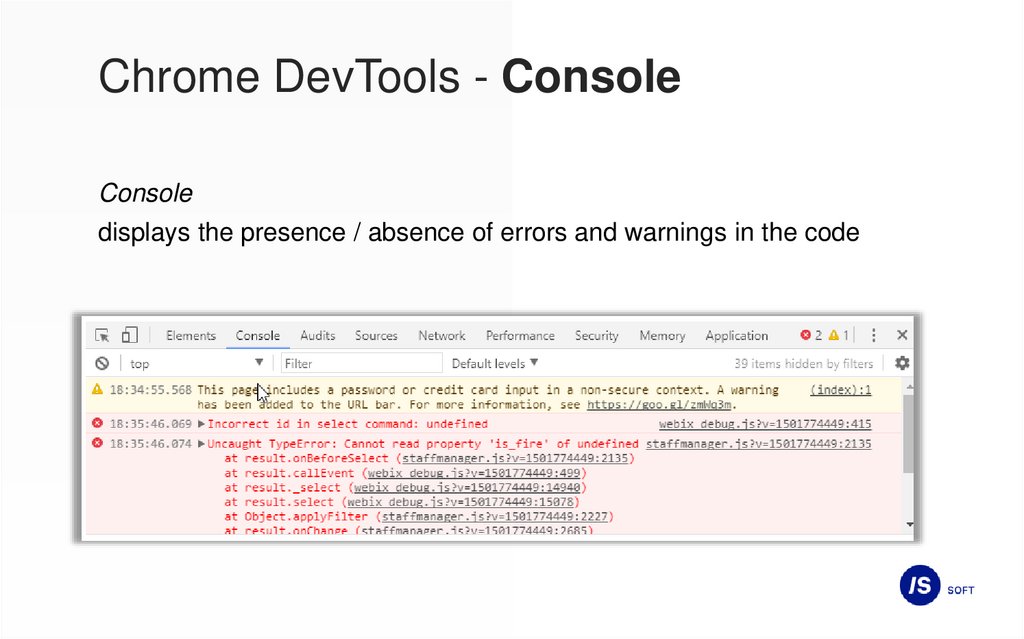This screenshot has width=1024, height=639.
Task: Activate the inspect element picker icon
Action: click(x=102, y=336)
